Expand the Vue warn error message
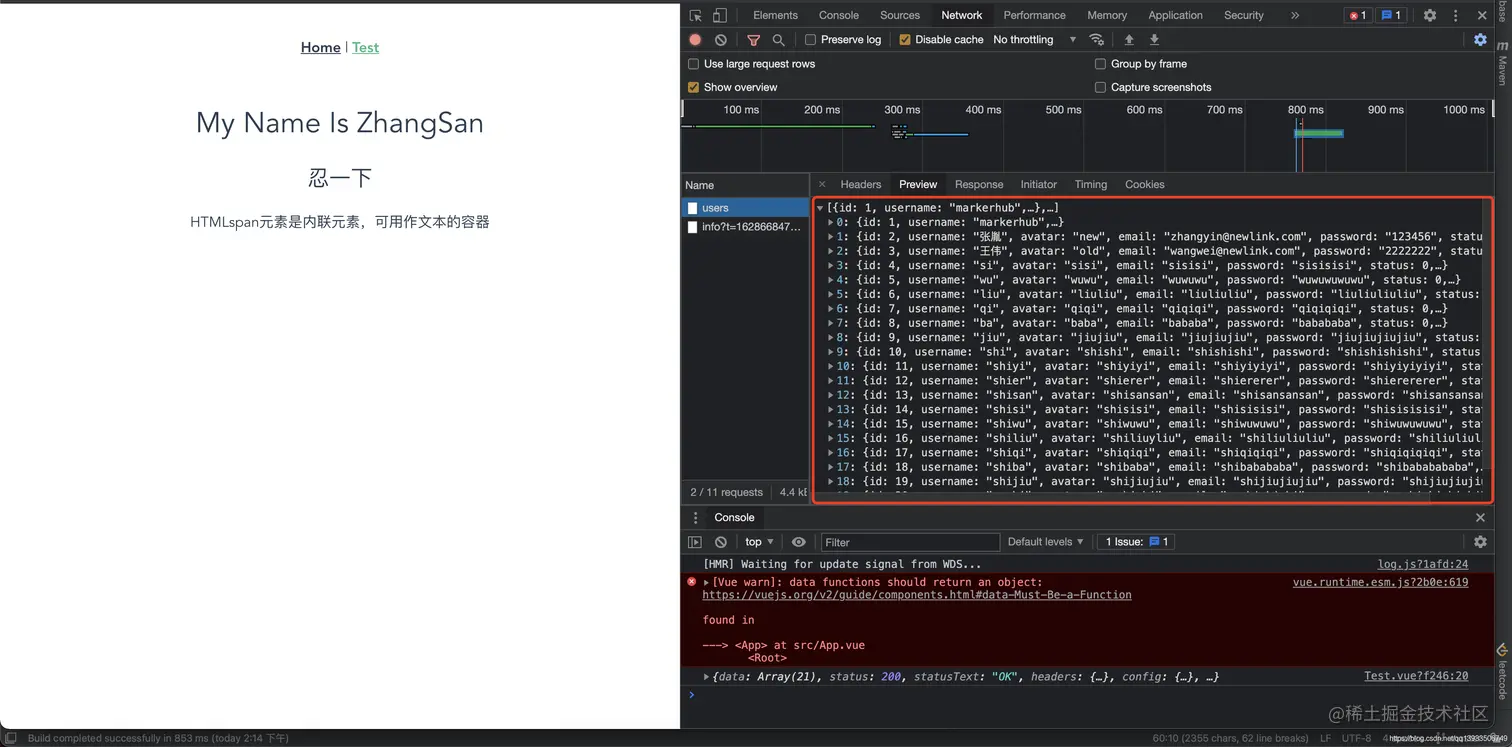The image size is (1512, 747). 707,582
